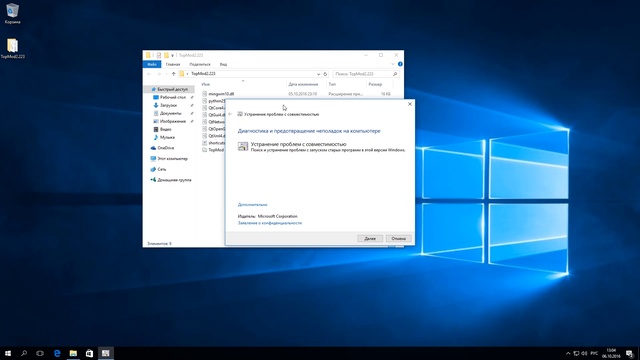Go back in Explorer navigation

point(149,74)
